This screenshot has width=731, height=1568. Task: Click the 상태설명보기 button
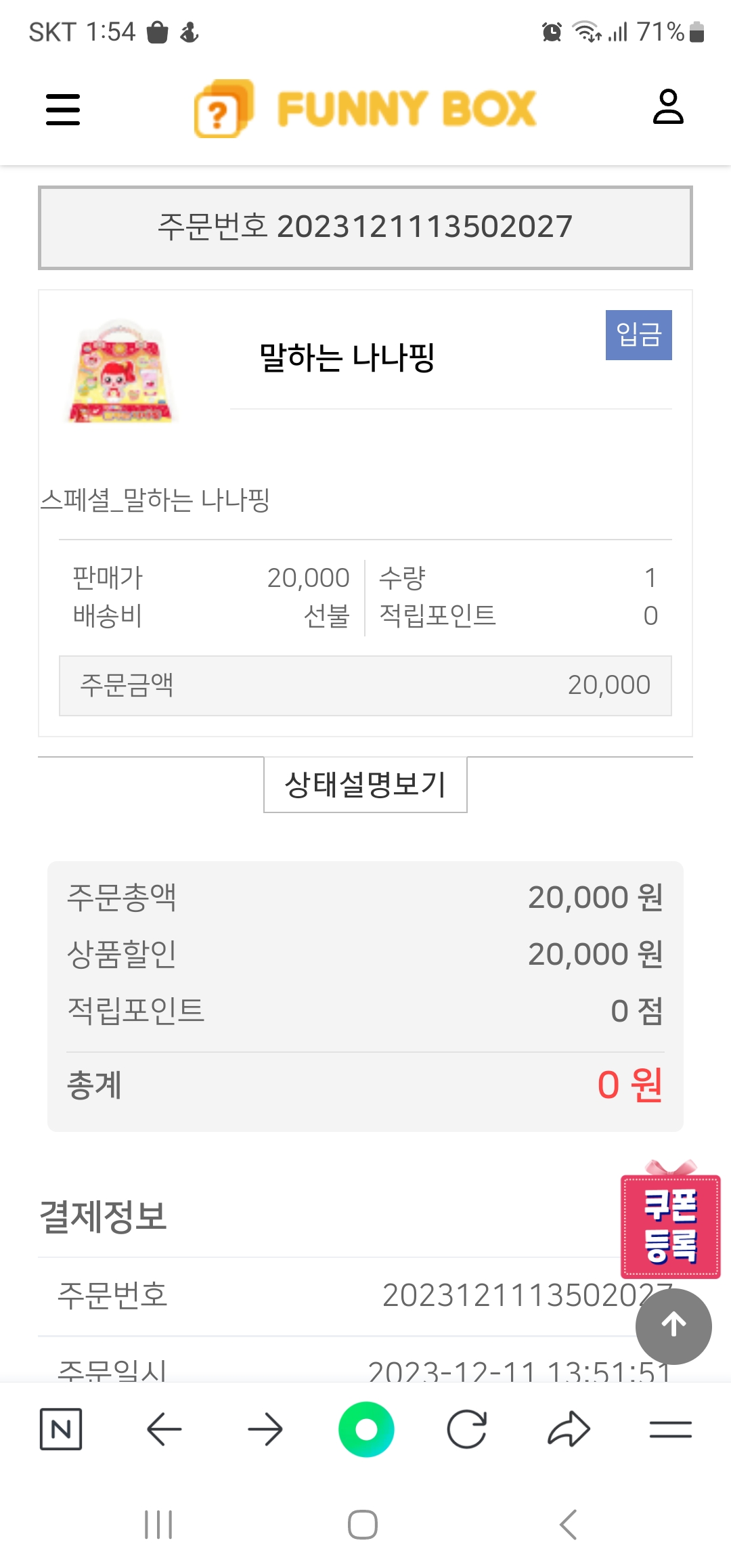pyautogui.click(x=365, y=785)
